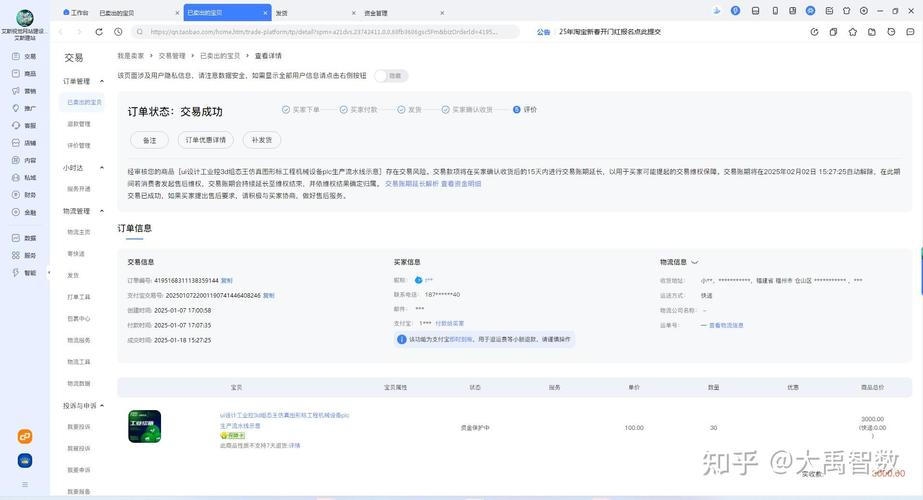Copy the order number with 复制 link

(227, 281)
